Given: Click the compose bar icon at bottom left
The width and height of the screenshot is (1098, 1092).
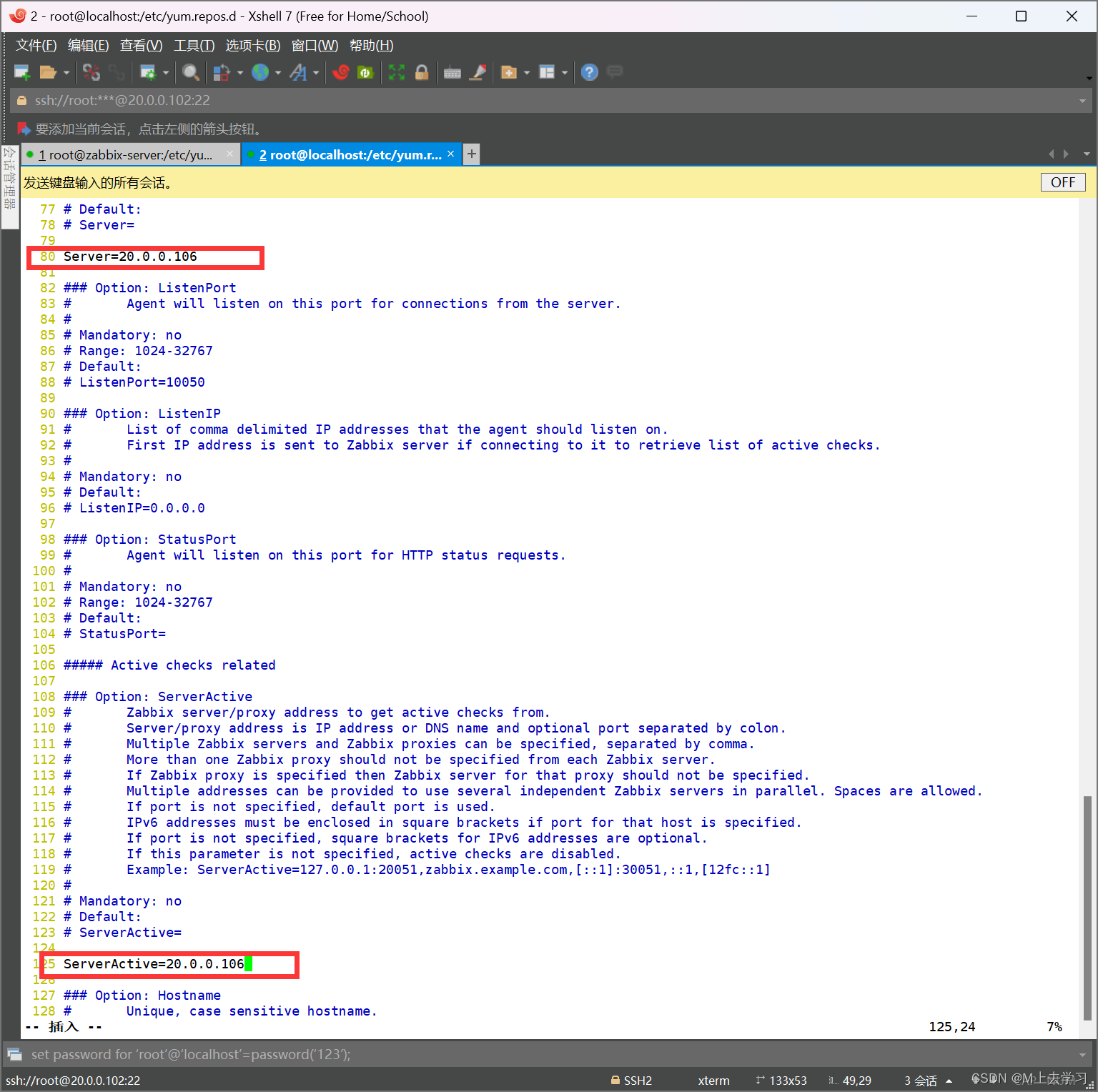Looking at the screenshot, I should pyautogui.click(x=14, y=1054).
